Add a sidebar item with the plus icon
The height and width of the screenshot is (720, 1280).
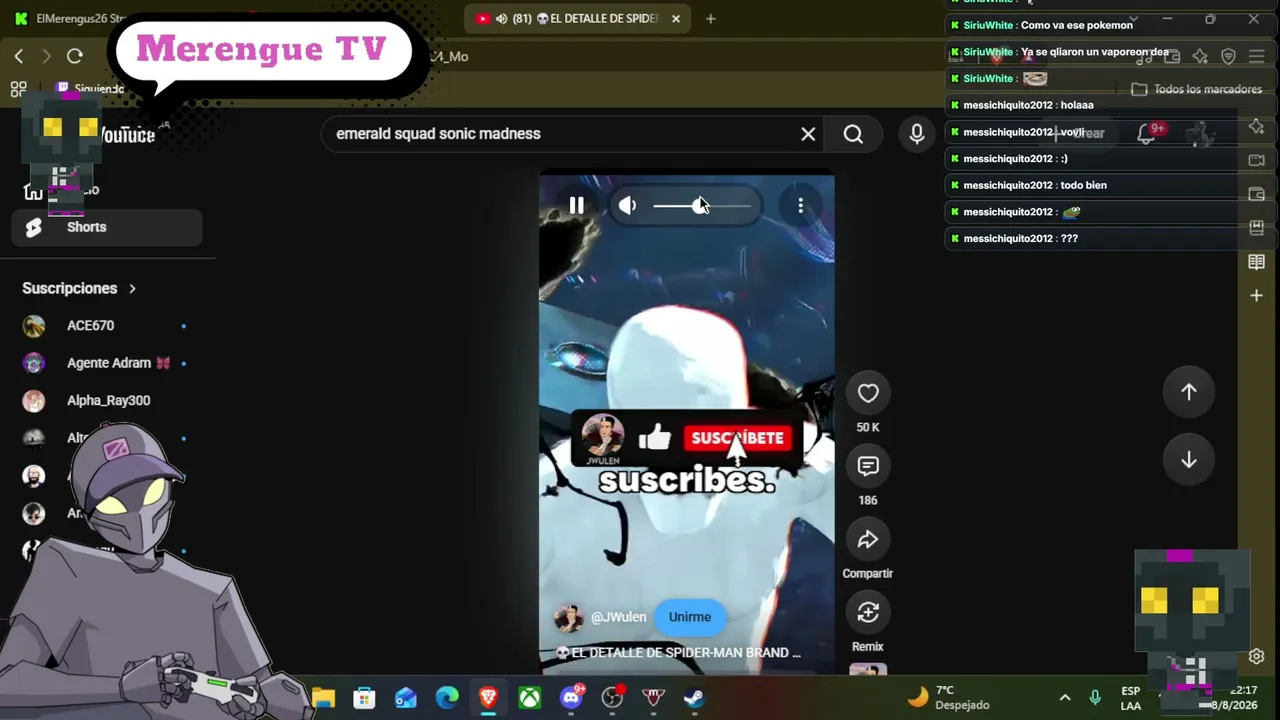coord(1257,296)
